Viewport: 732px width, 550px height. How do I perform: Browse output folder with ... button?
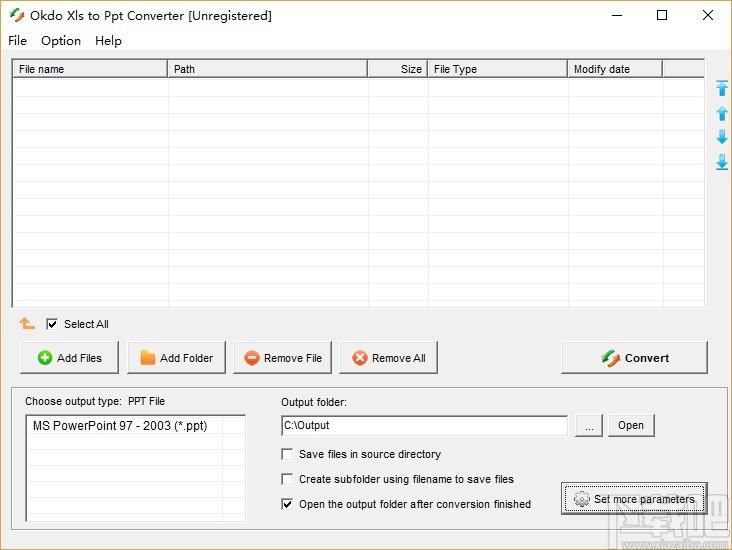589,425
